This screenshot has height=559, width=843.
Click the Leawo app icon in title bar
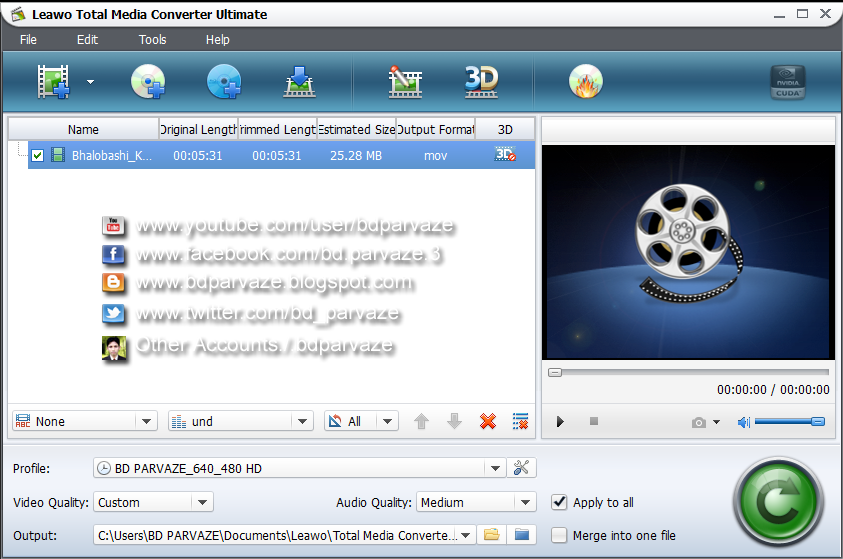[18, 14]
